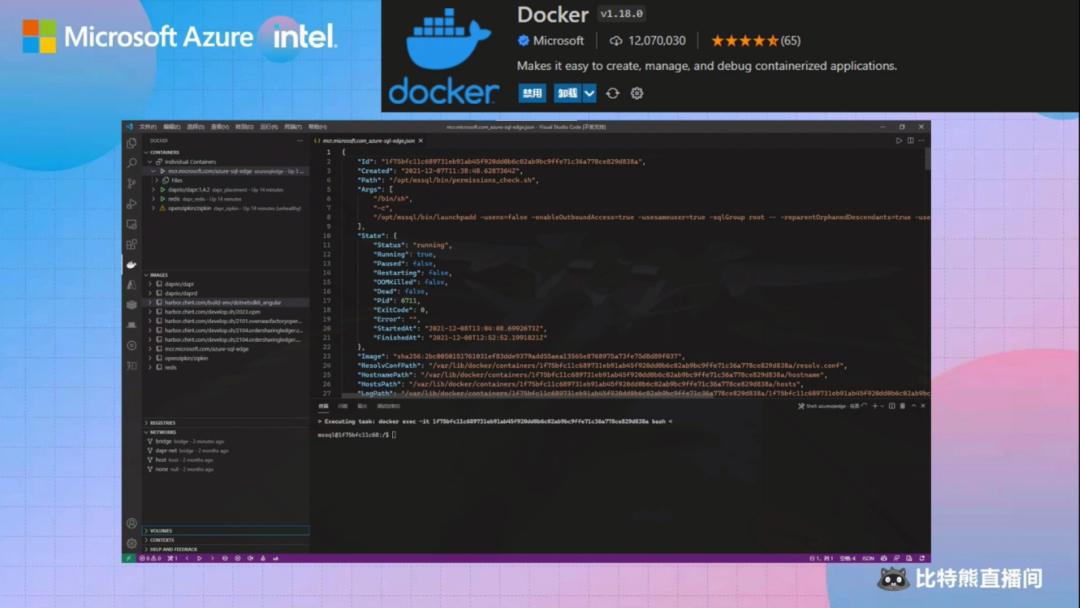Close the azure-sql-edge.json editor tab
The image size is (1080, 608).
(421, 140)
